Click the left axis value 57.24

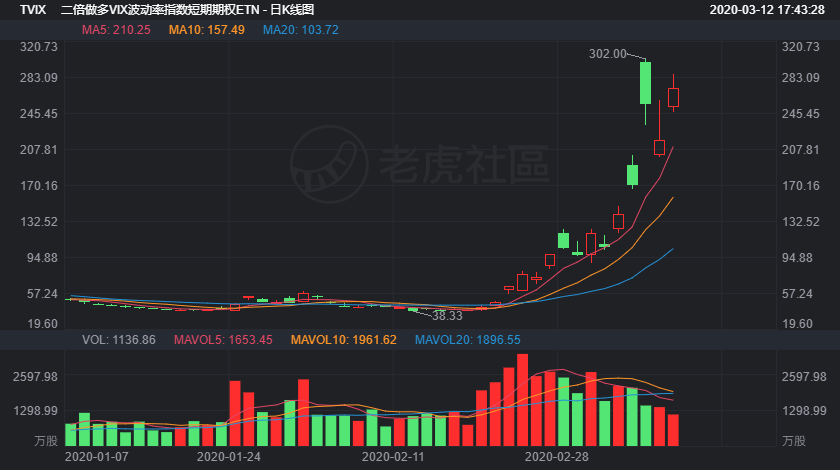pyautogui.click(x=42, y=294)
